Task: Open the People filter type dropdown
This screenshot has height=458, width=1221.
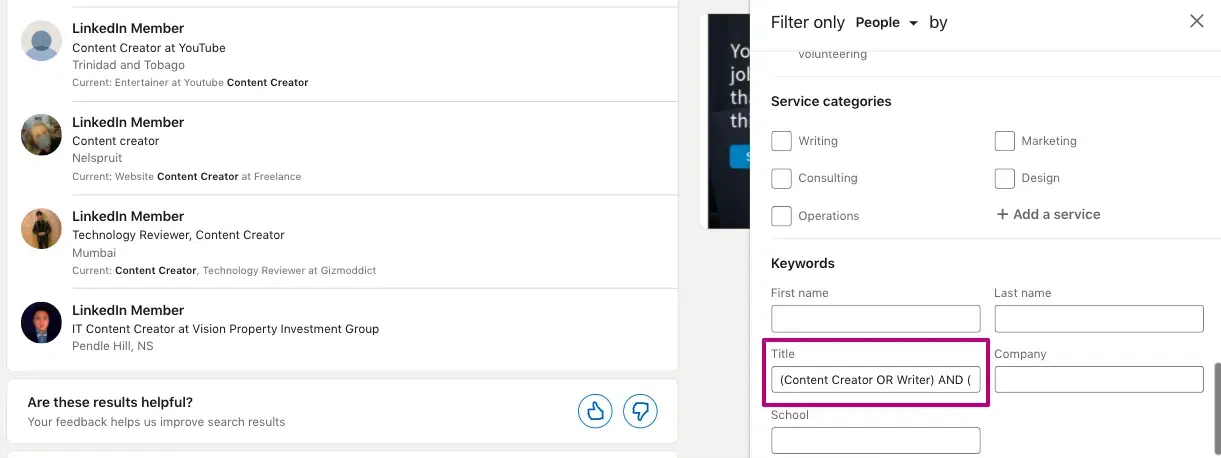Action: 887,22
